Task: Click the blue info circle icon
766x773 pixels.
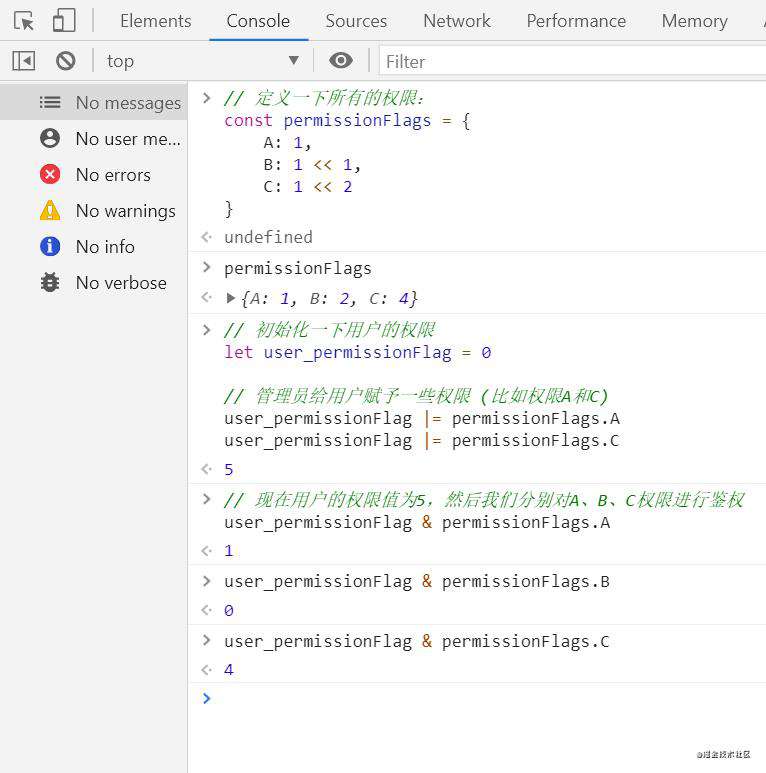Action: 50,246
